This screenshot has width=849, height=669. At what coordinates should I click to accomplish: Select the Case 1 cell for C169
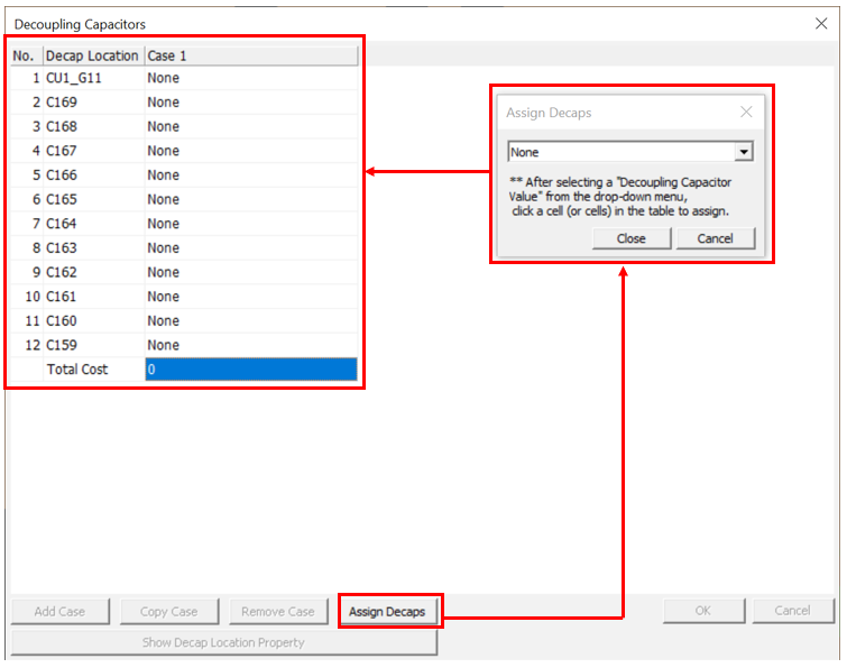coord(250,102)
